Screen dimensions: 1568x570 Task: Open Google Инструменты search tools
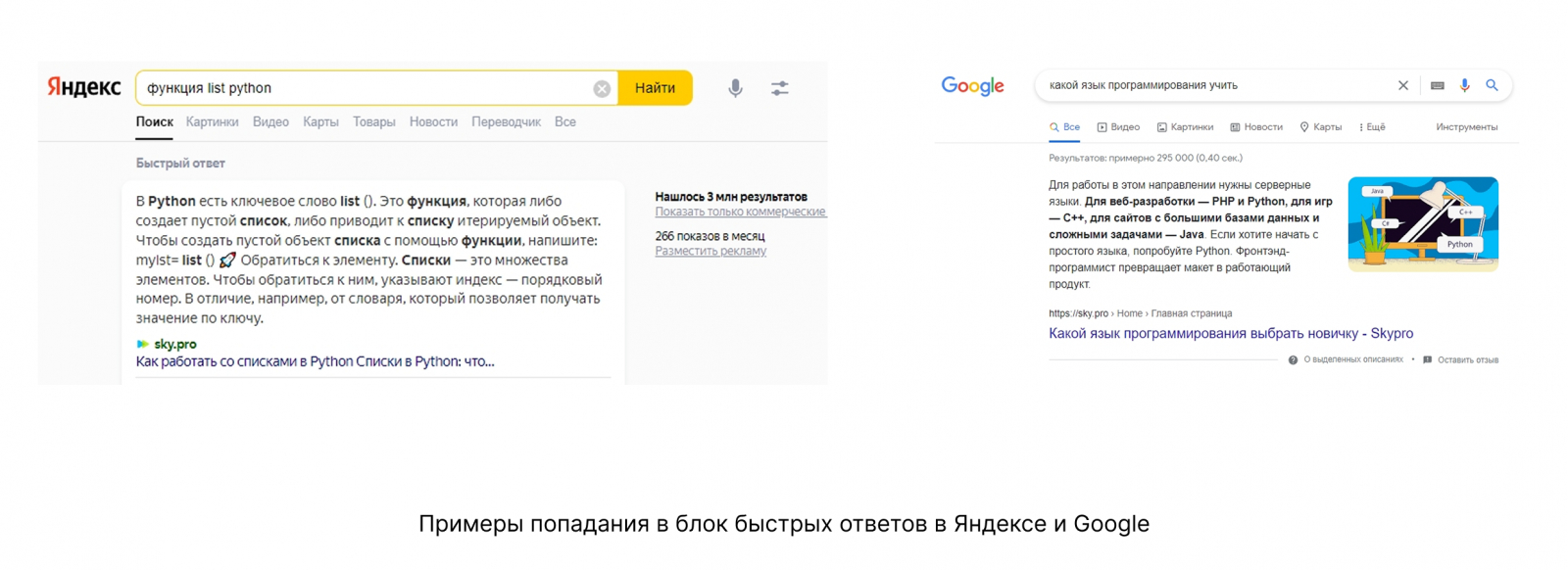(x=1466, y=127)
